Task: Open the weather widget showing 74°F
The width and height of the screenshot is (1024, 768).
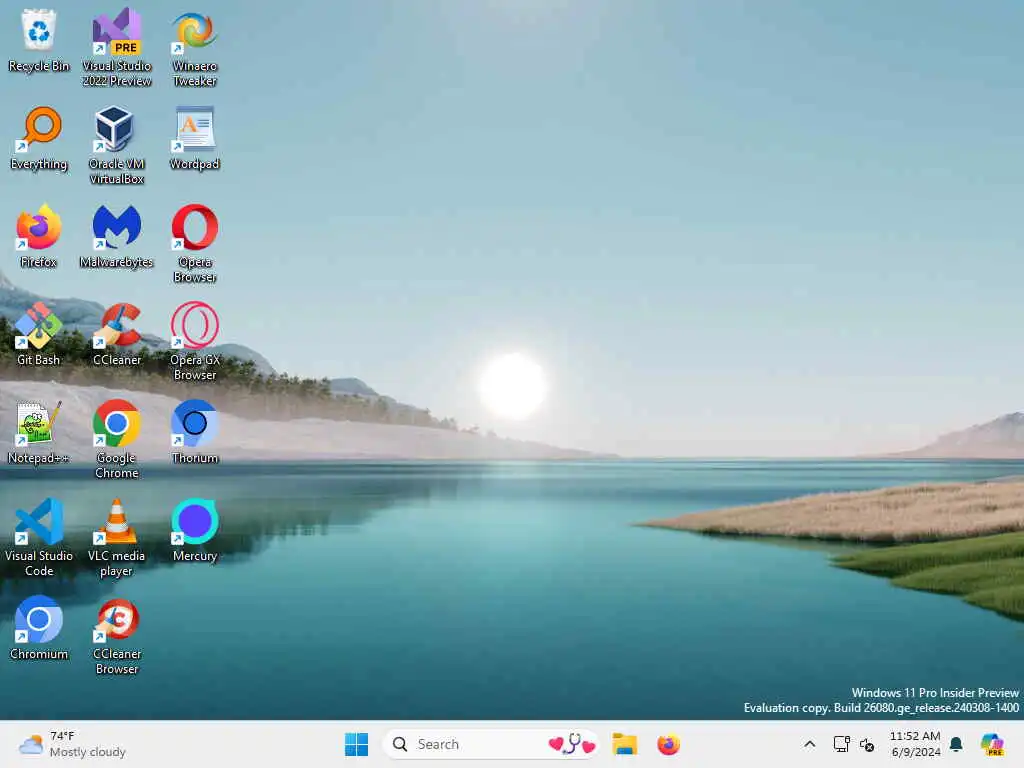Action: (72, 744)
